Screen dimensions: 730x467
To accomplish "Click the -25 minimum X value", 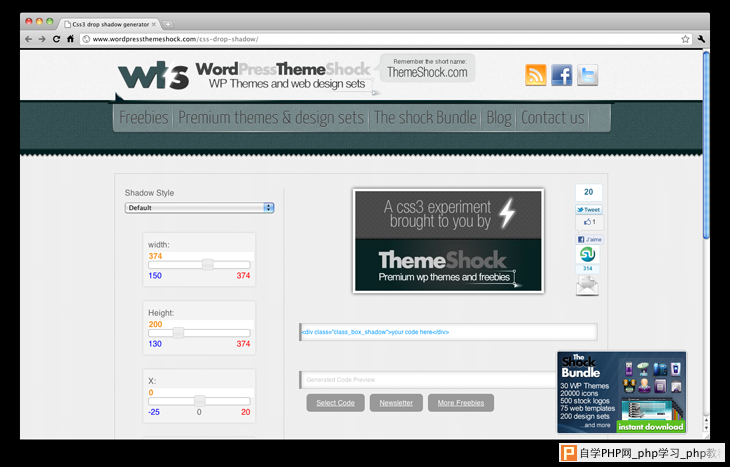I will pyautogui.click(x=154, y=412).
